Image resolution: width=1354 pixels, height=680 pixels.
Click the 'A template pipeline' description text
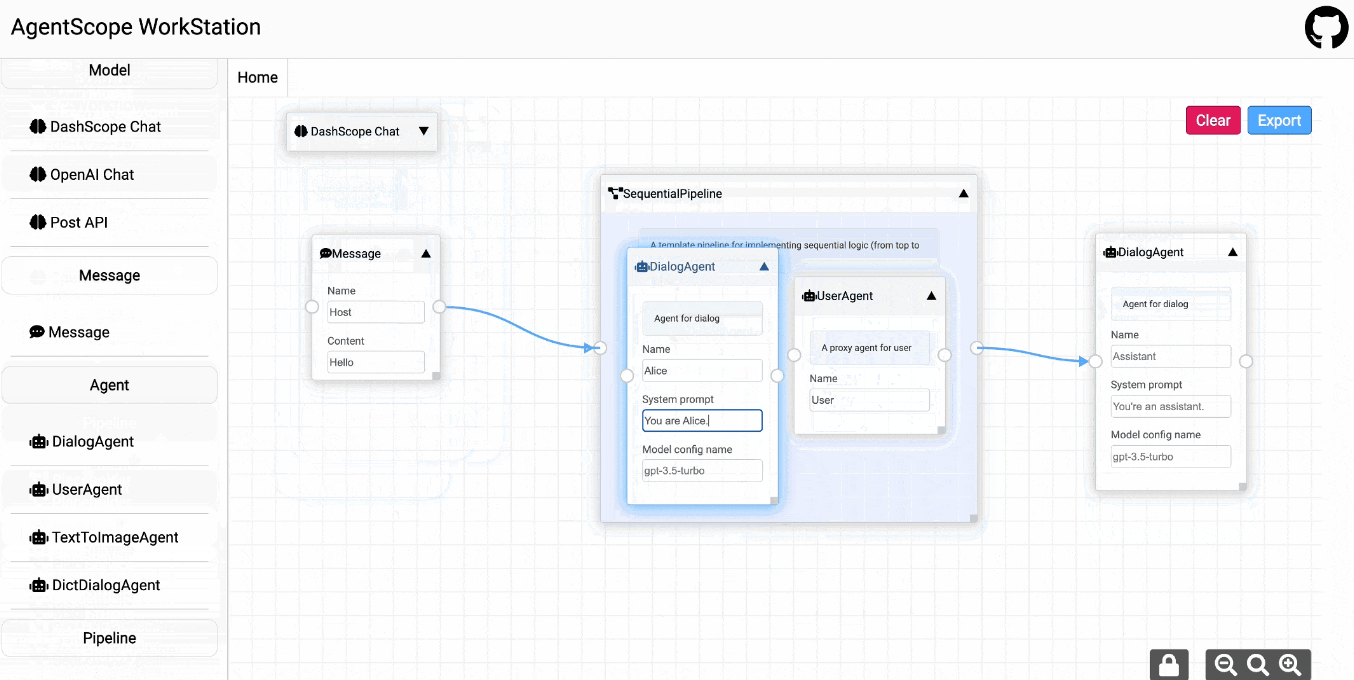coord(785,245)
